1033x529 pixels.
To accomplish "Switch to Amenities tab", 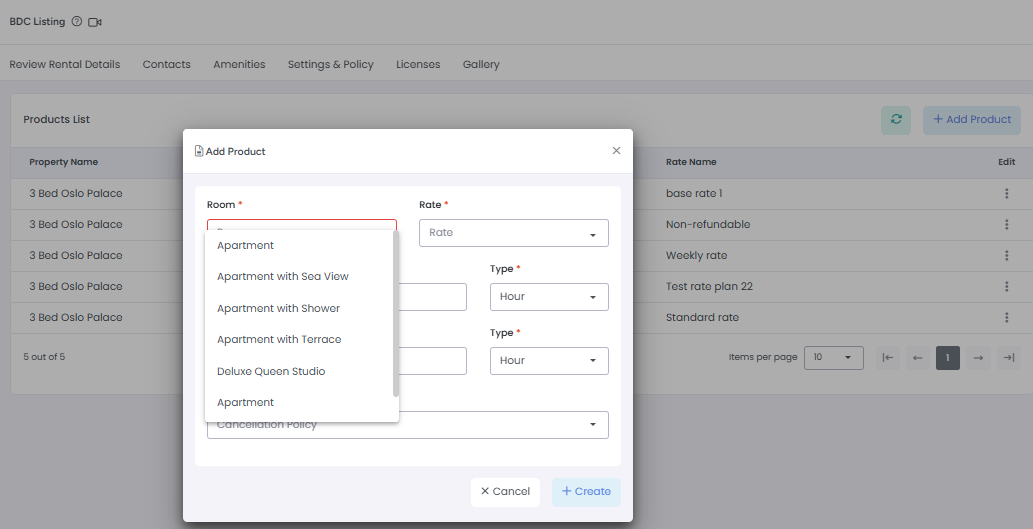I will [239, 65].
